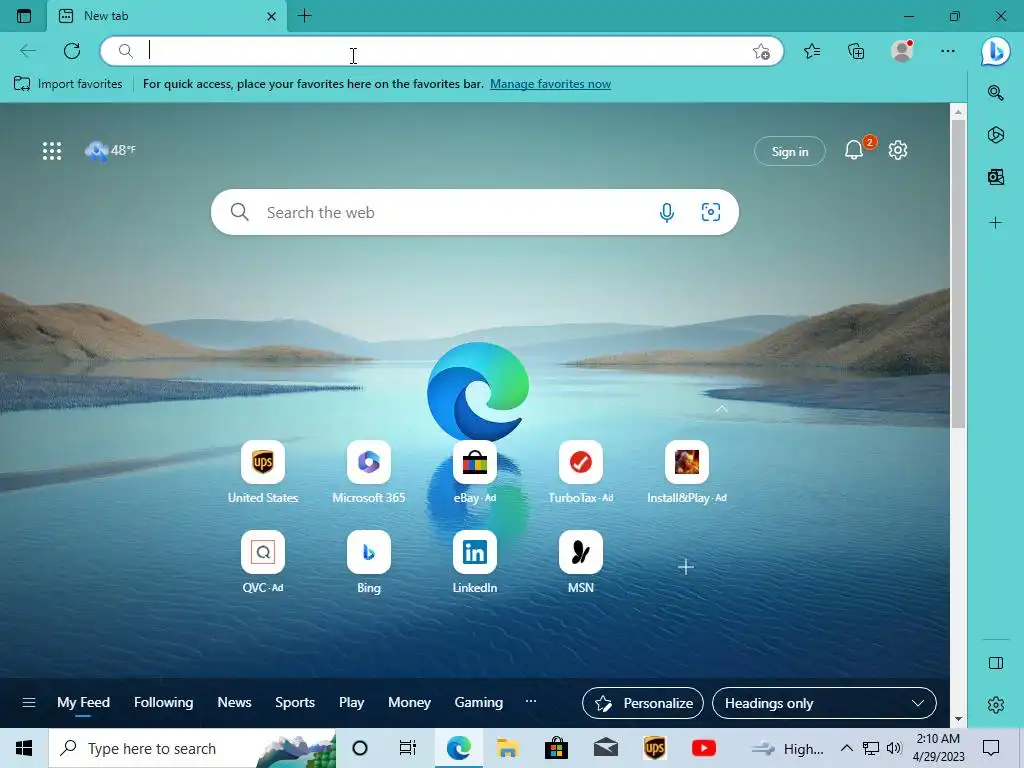This screenshot has width=1024, height=768.
Task: Focus the browser address bar
Action: pyautogui.click(x=441, y=51)
